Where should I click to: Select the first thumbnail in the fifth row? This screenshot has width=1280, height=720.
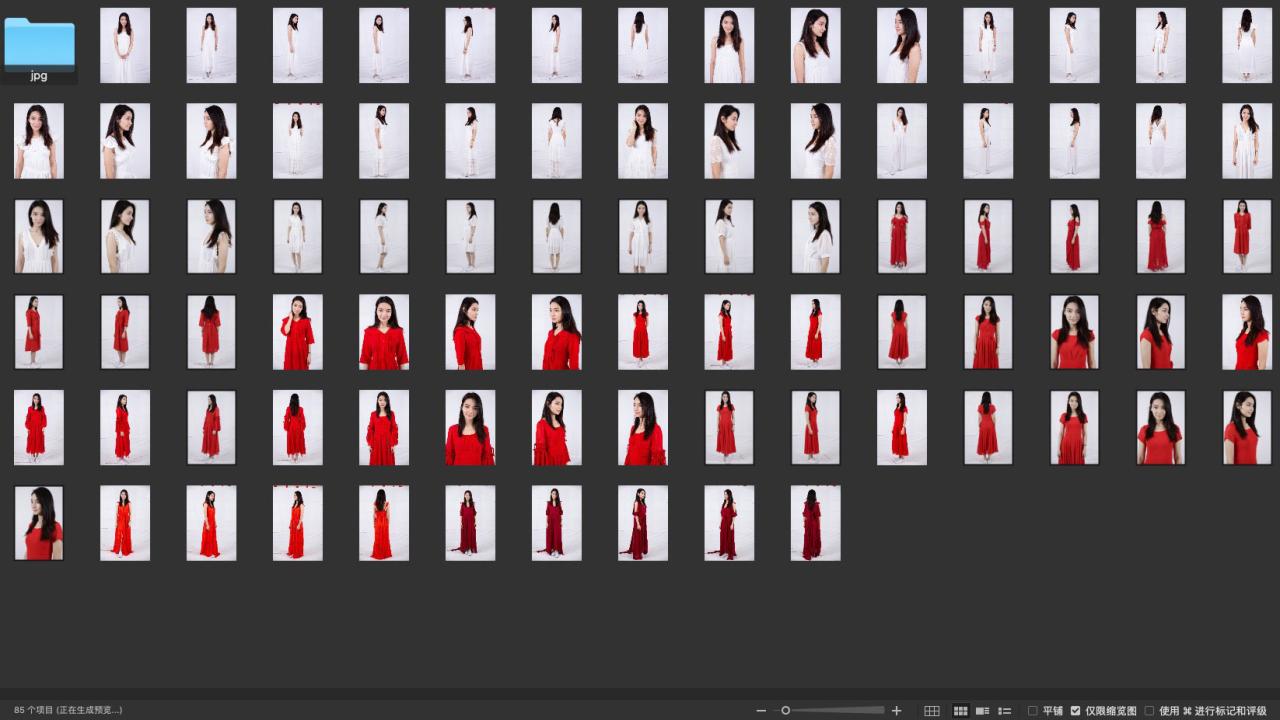(39, 427)
